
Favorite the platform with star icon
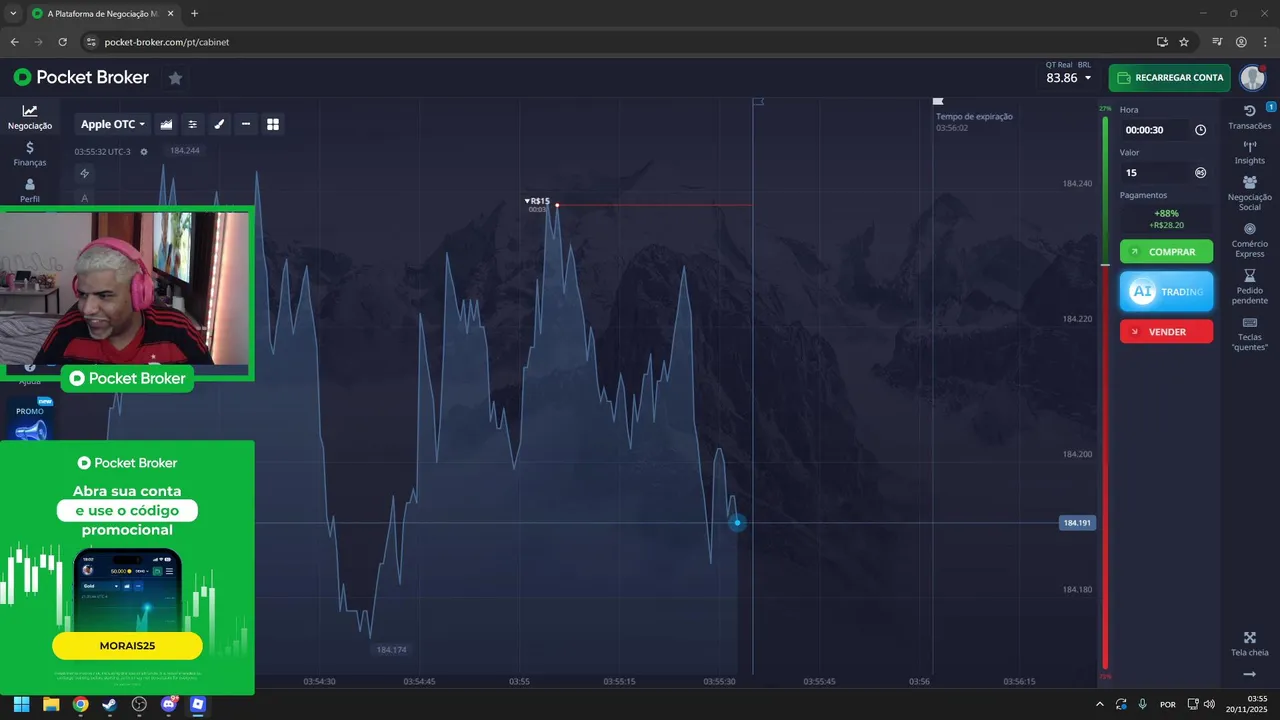point(175,77)
